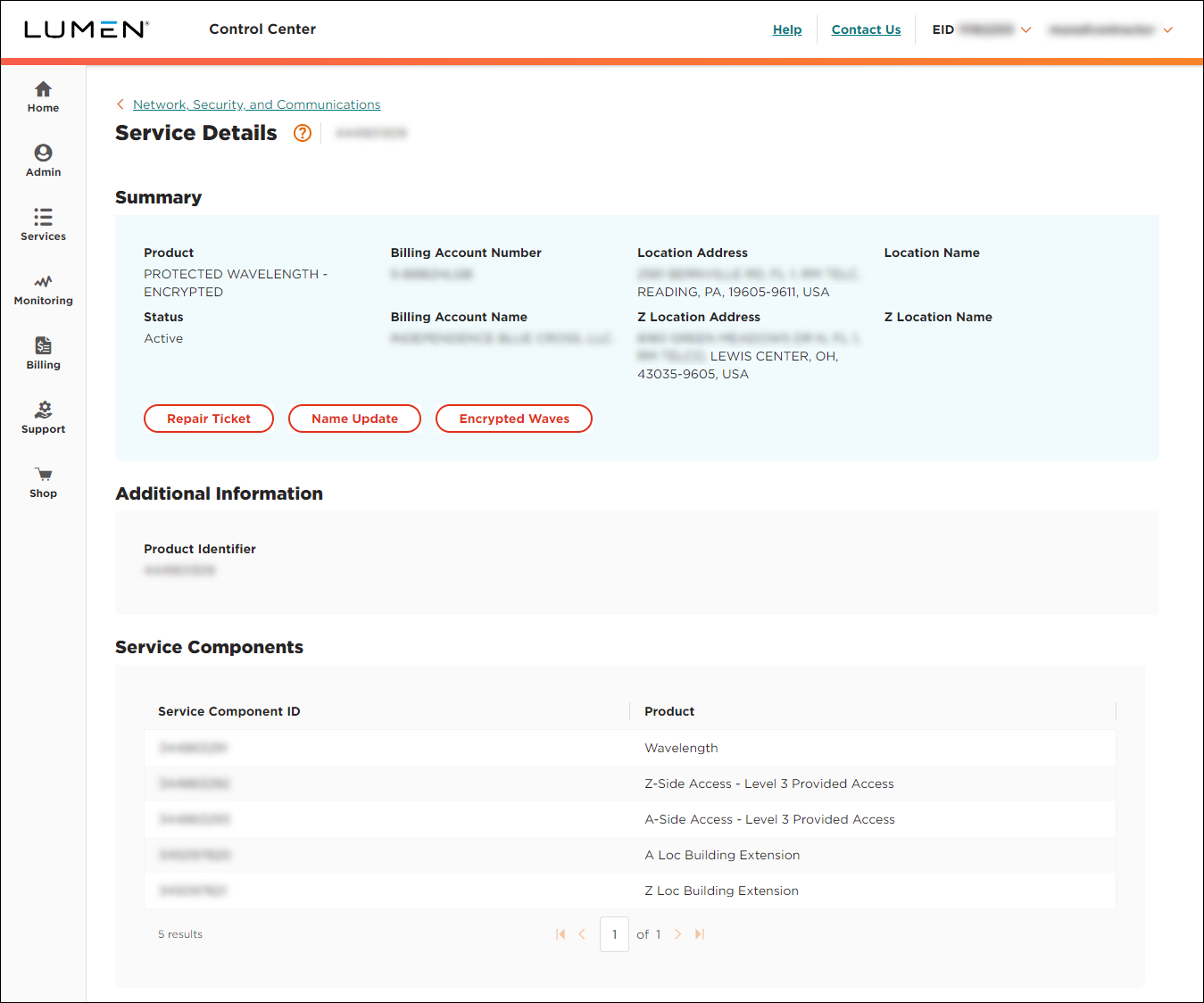Expand the user account dropdown
The height and width of the screenshot is (1003, 1204).
click(1167, 29)
